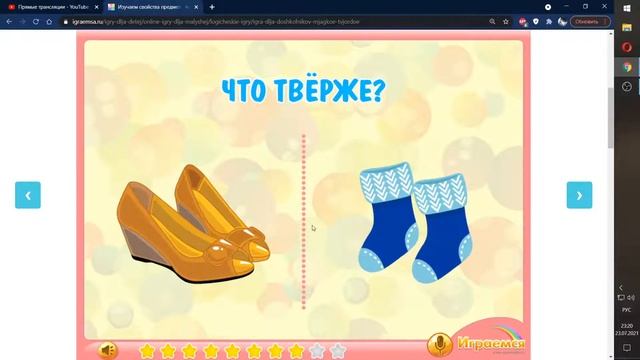Open a new browser tab
The height and width of the screenshot is (360, 640).
pos(212,7)
